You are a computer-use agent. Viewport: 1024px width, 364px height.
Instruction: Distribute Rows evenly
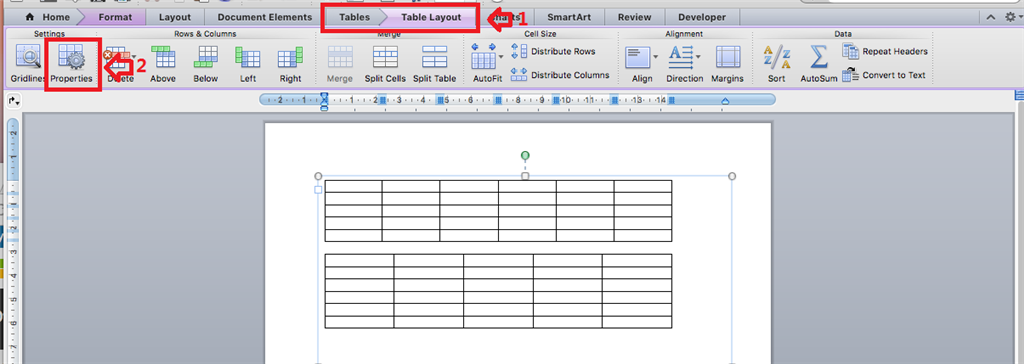coord(553,51)
